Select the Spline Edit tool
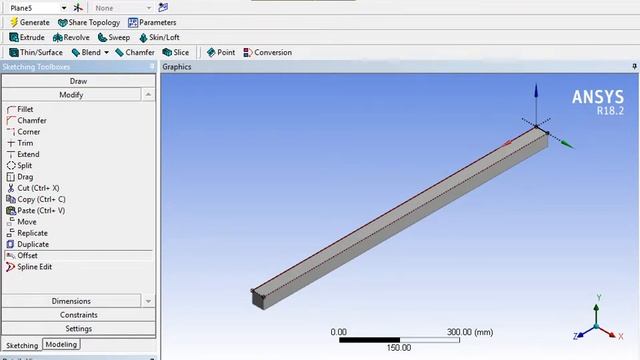 click(x=29, y=267)
